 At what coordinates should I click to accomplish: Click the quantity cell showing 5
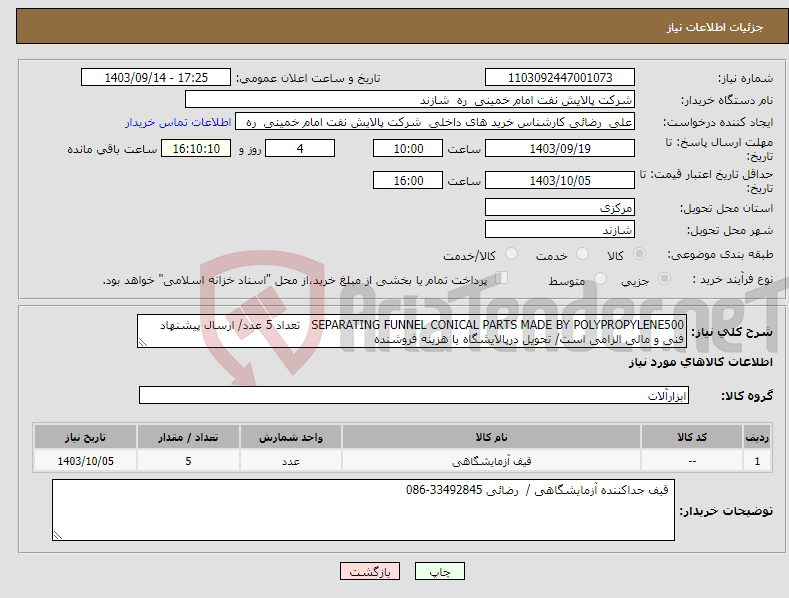pyautogui.click(x=188, y=461)
